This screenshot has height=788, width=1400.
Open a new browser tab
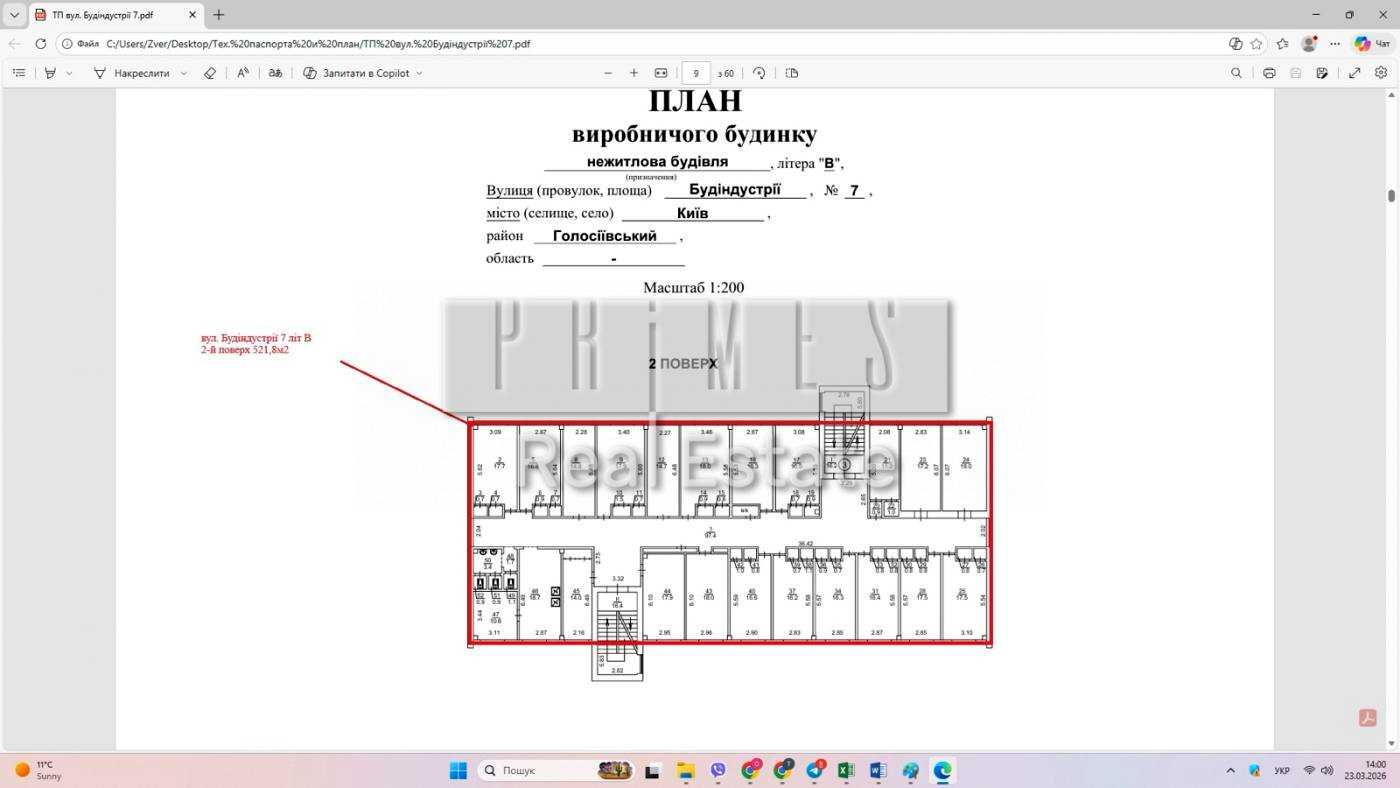coord(219,15)
